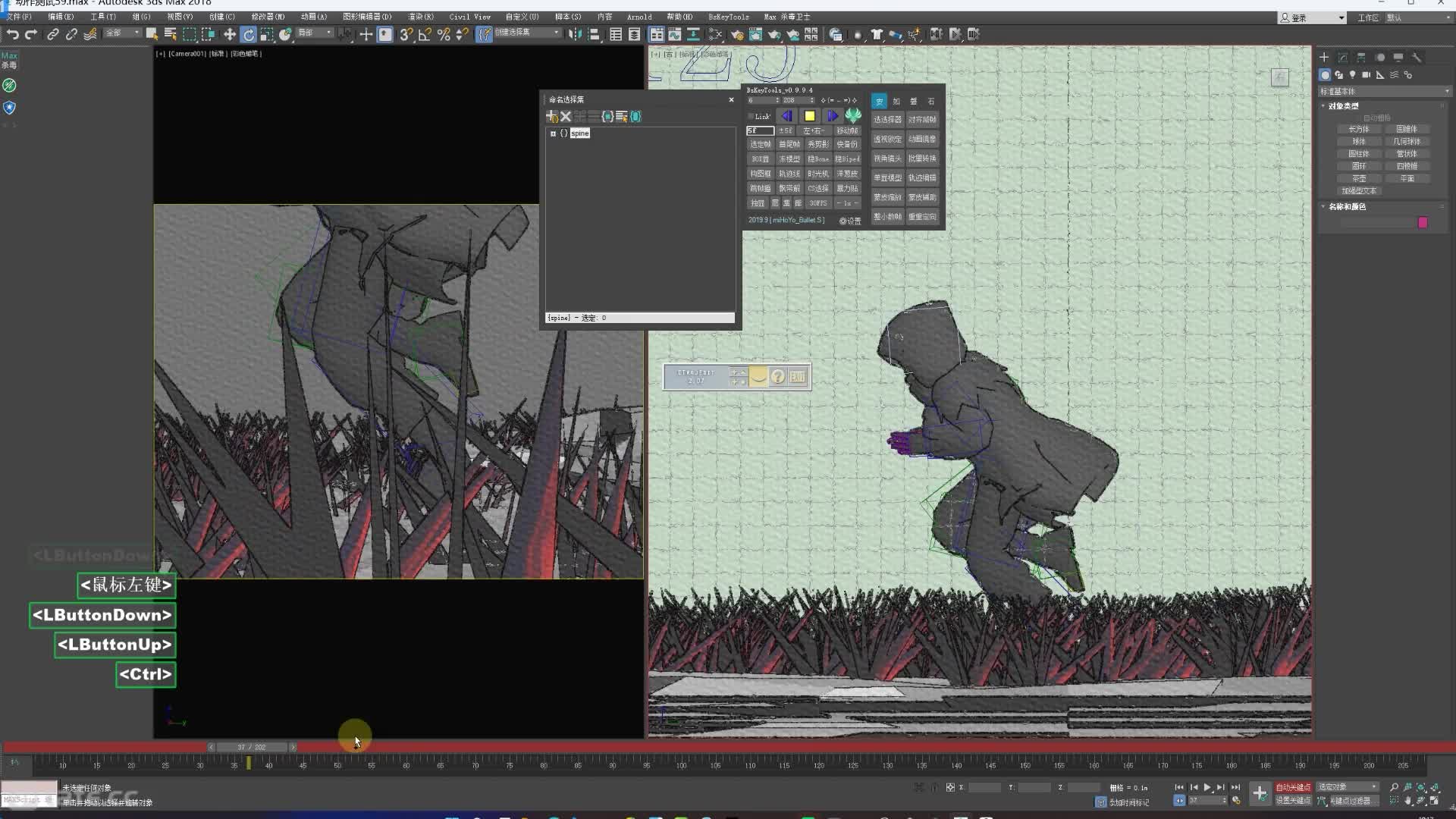Open the Civil View menu
The height and width of the screenshot is (819, 1456).
469,17
